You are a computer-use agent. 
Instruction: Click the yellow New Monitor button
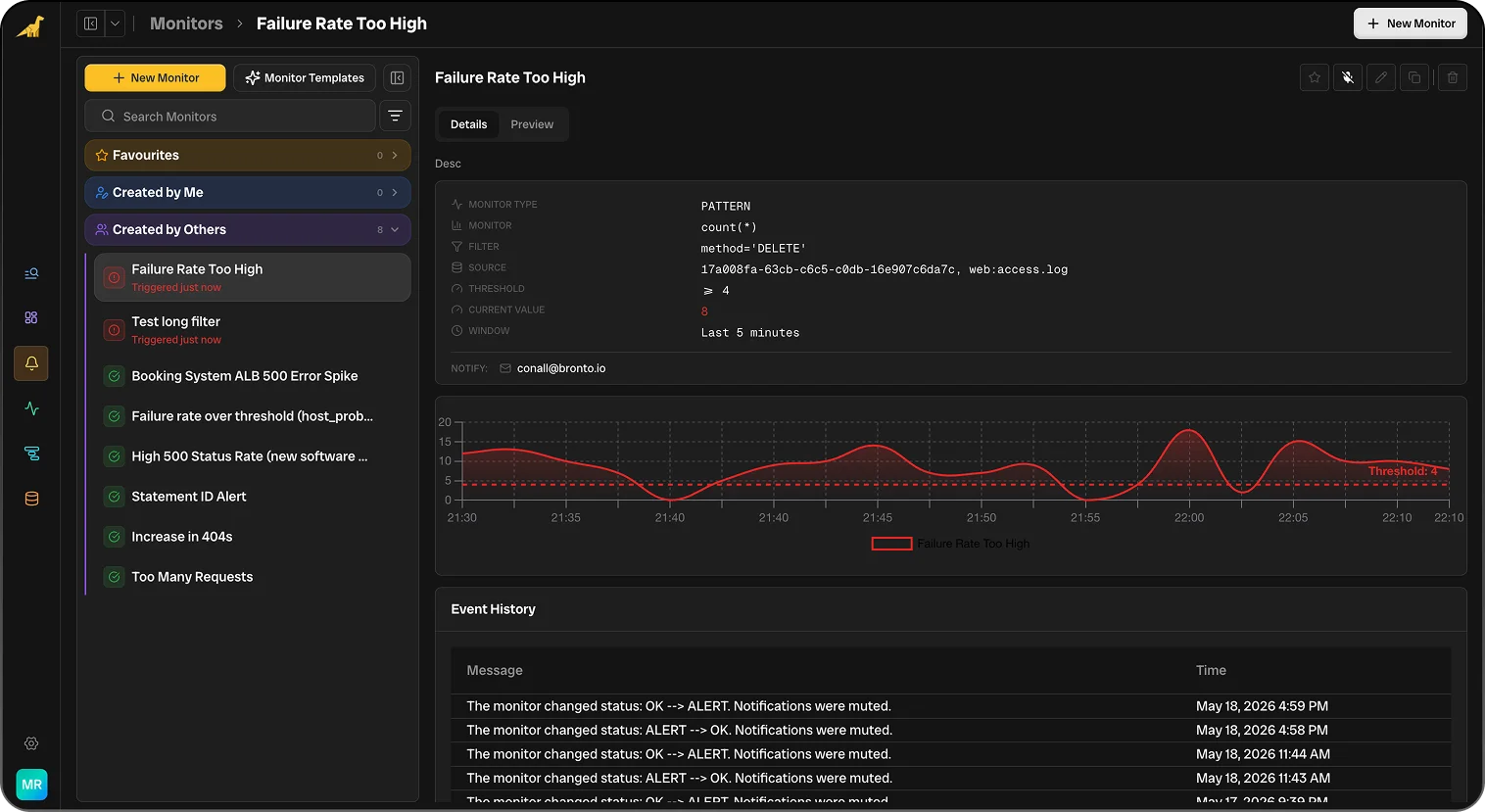[x=155, y=78]
